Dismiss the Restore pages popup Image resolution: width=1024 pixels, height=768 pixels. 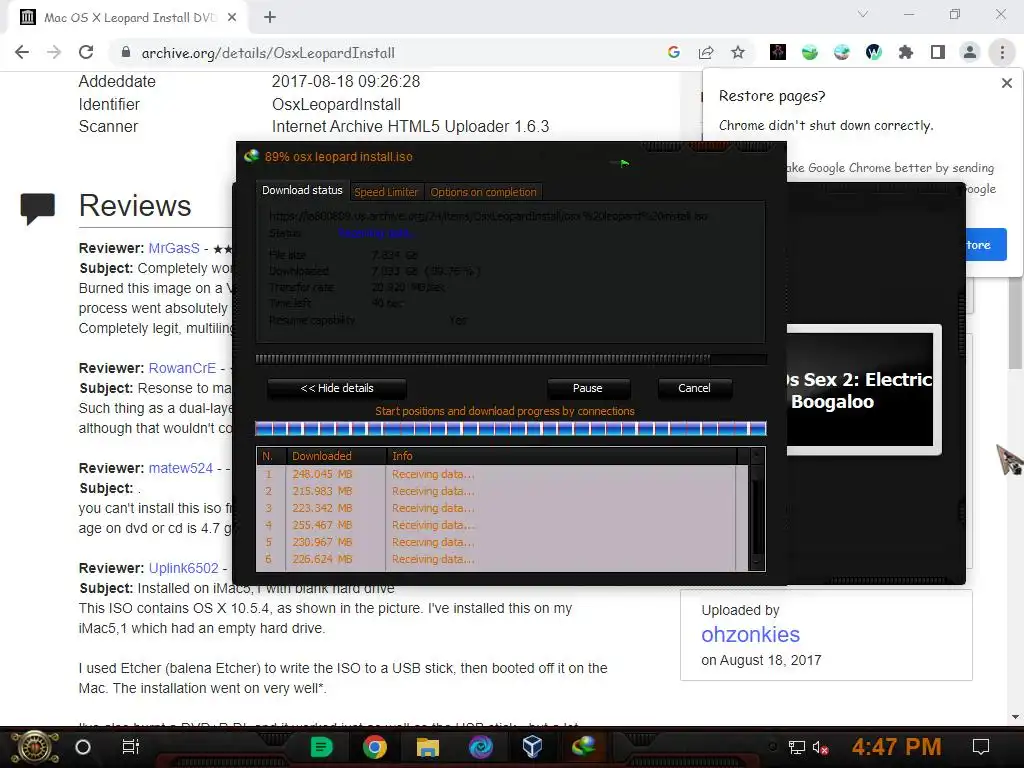[1006, 83]
